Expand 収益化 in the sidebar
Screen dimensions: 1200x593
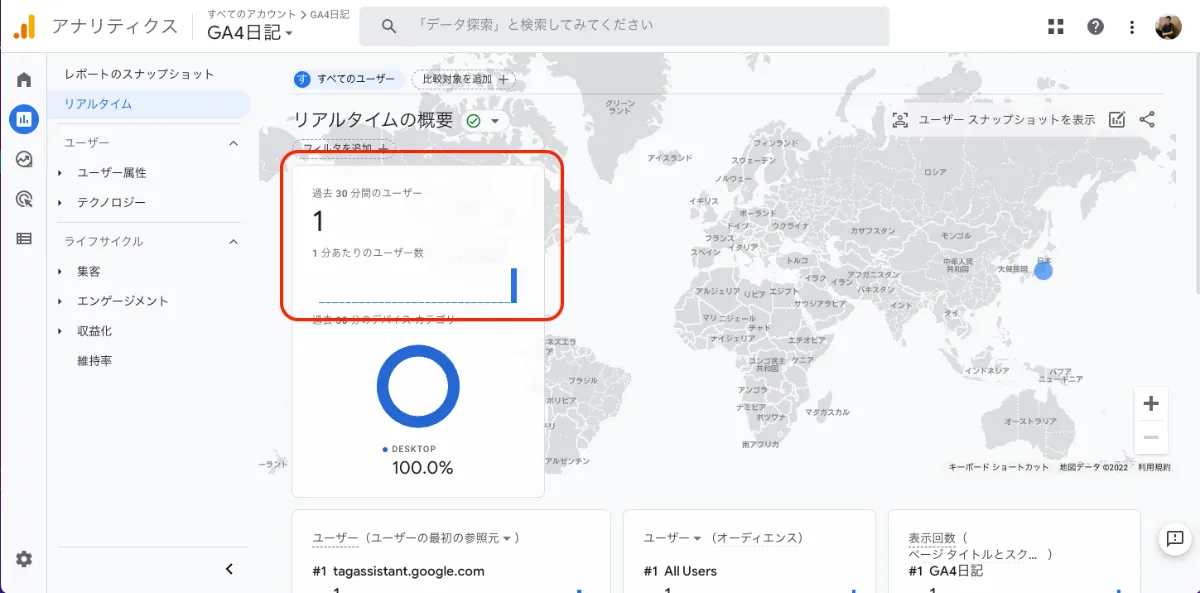point(60,331)
